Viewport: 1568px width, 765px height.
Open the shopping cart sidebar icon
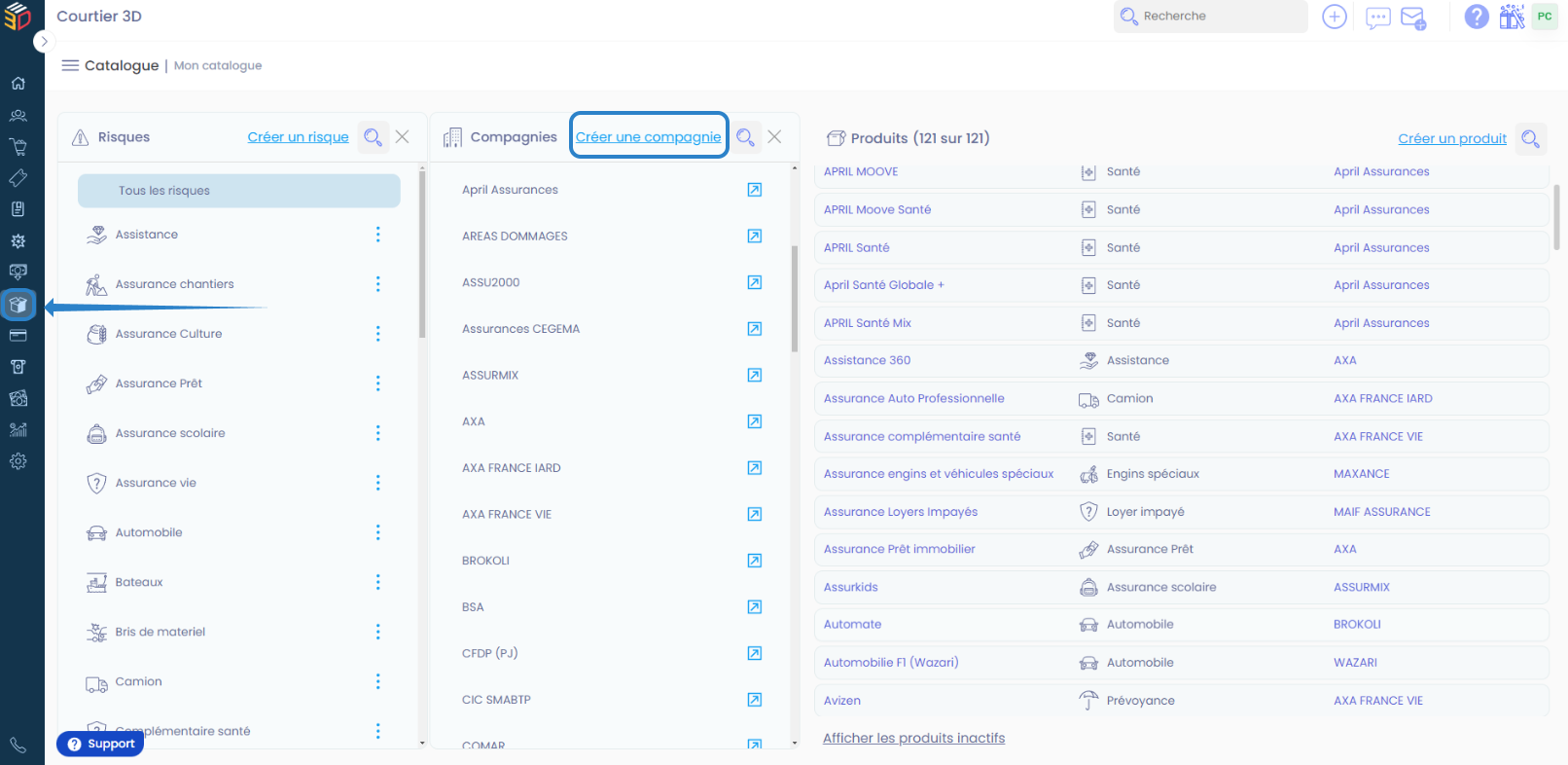tap(18, 147)
